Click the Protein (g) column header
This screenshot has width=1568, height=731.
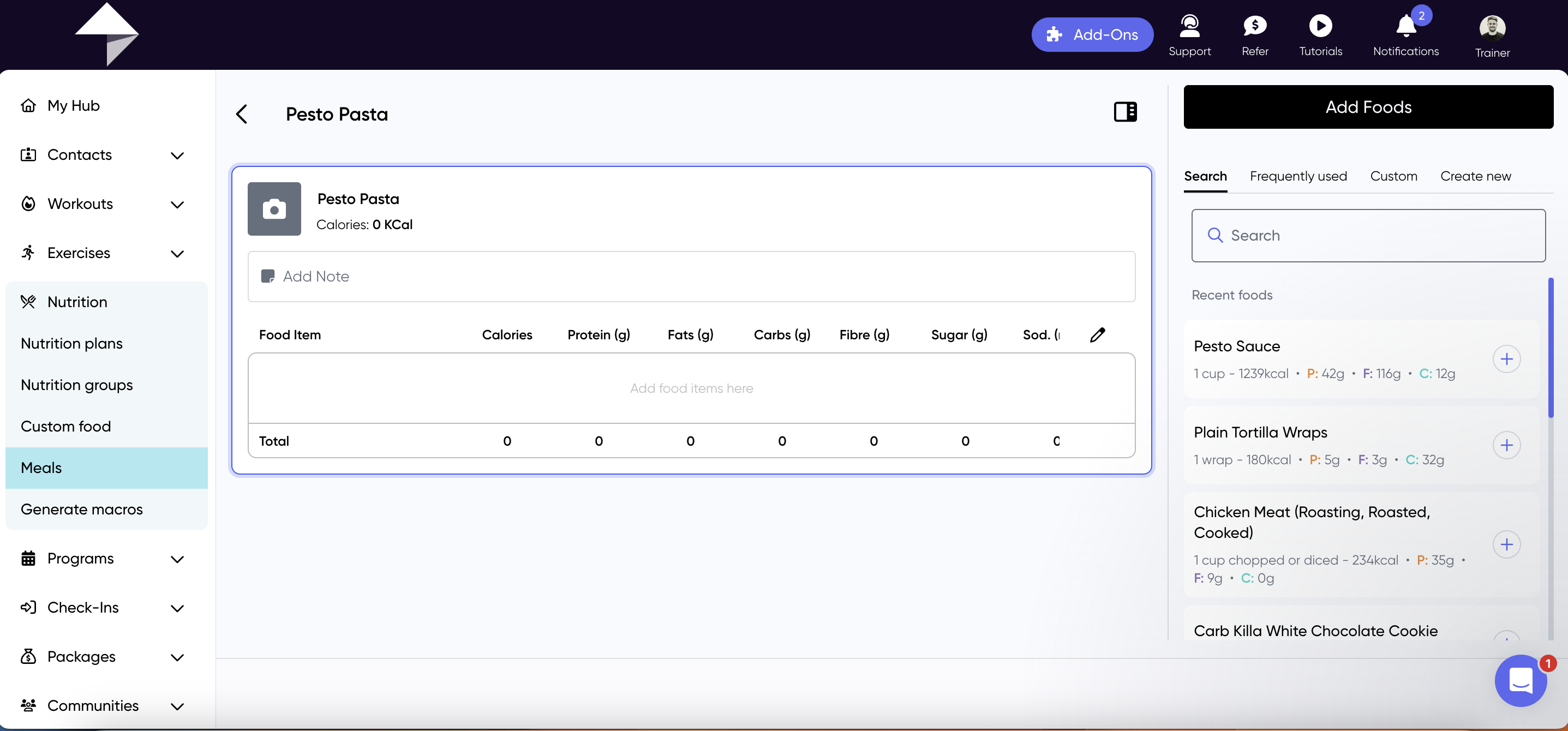click(x=599, y=335)
